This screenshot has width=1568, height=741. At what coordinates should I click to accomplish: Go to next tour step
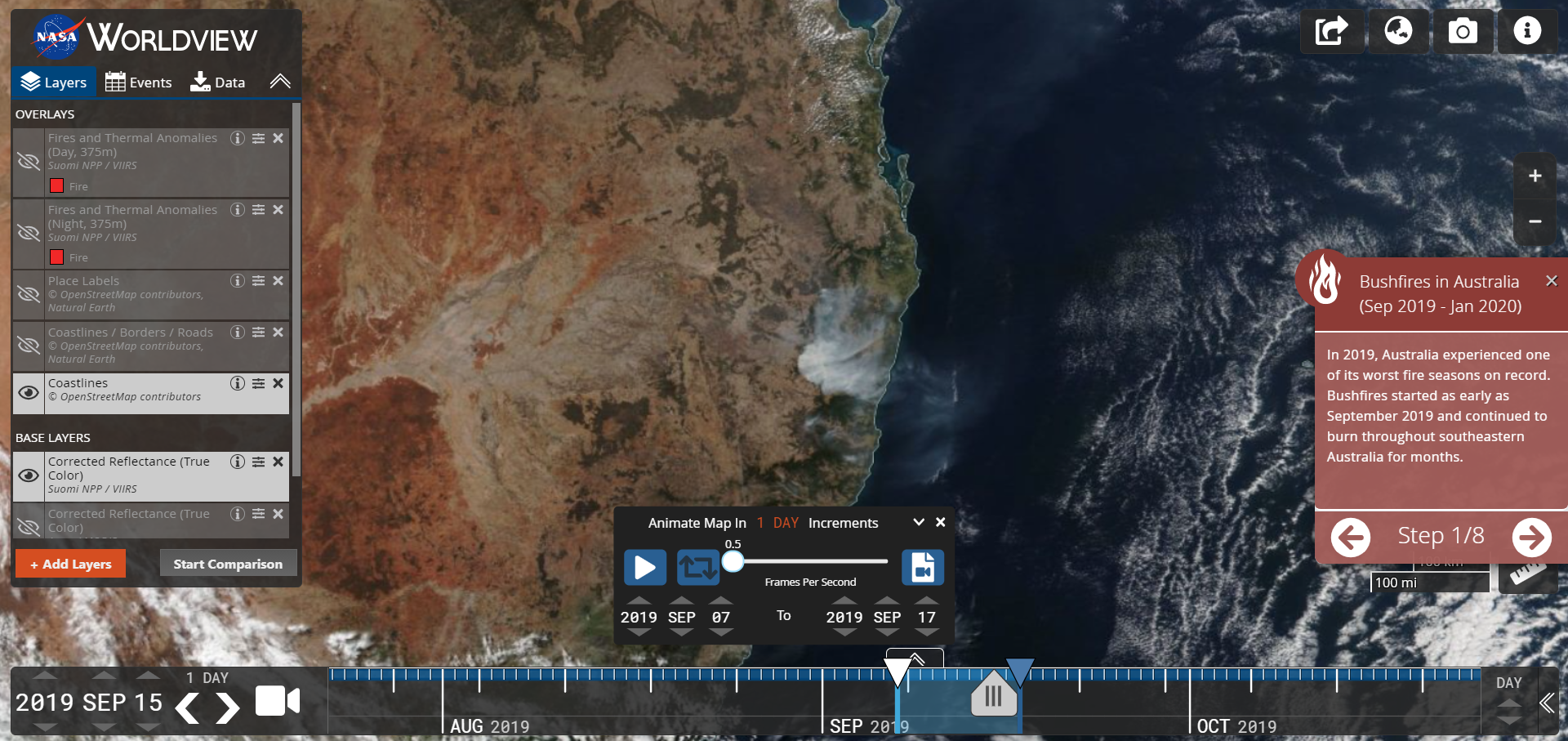click(1531, 537)
